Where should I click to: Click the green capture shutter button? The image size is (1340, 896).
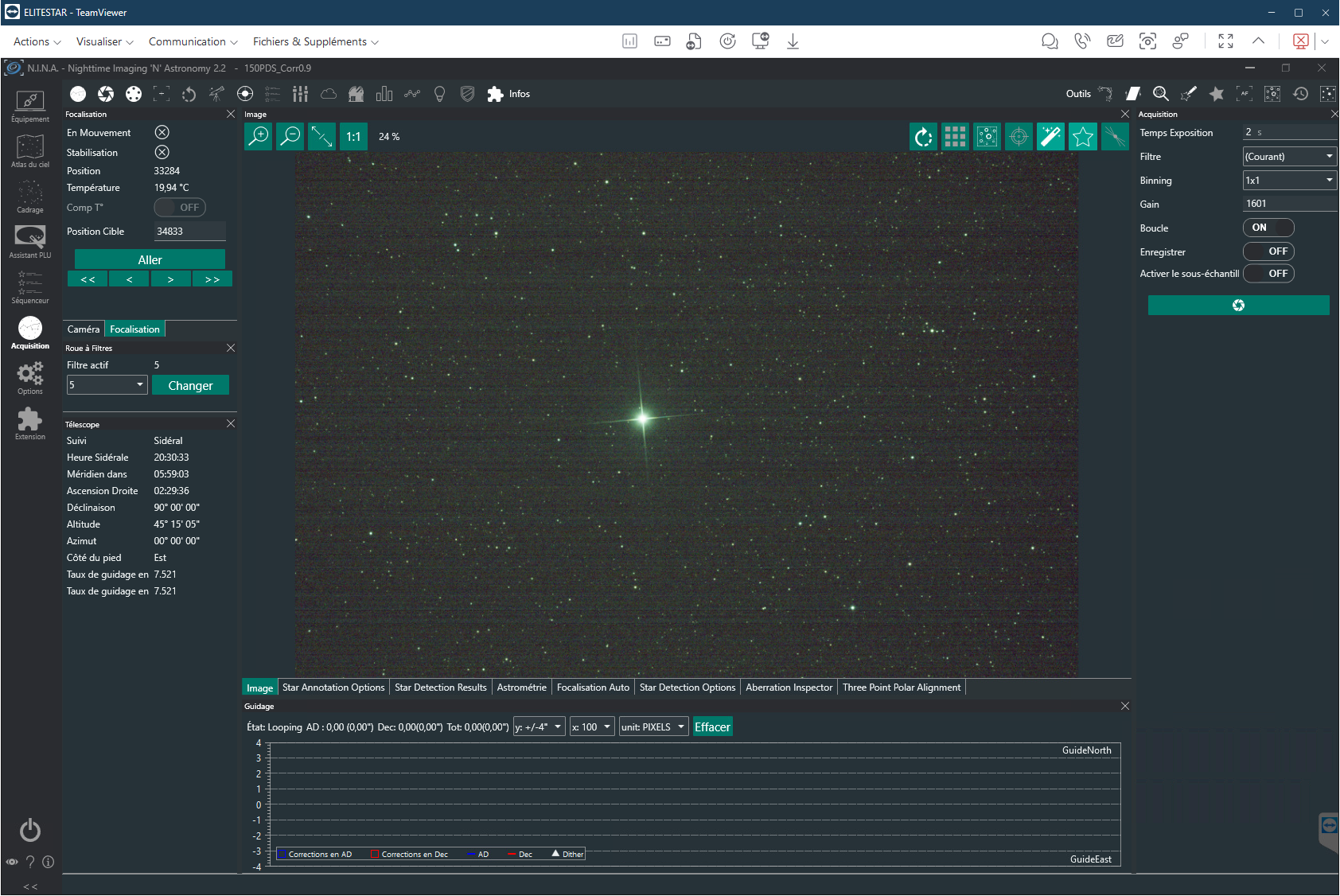coord(1238,306)
